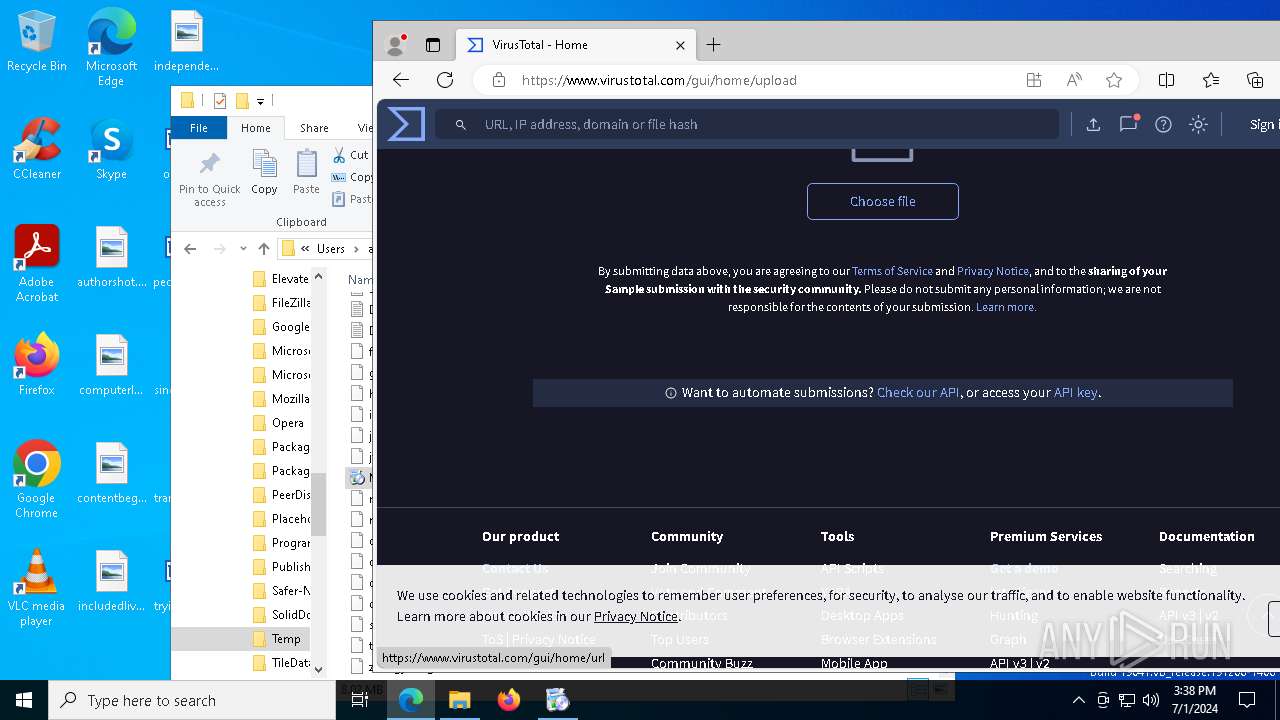This screenshot has width=1280, height=720.
Task: Select the SolidDocuments folder in tree
Action: pos(281,615)
